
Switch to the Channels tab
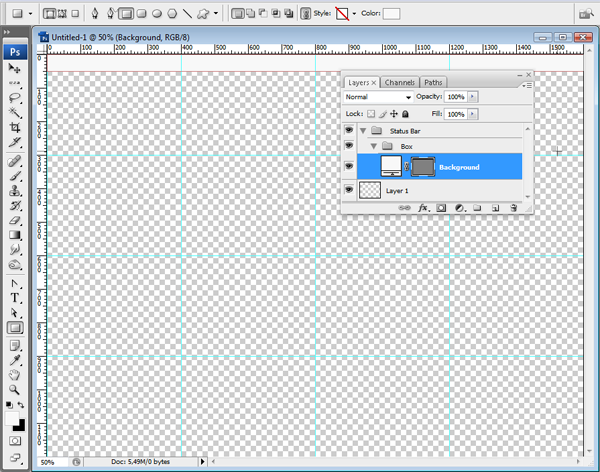click(399, 82)
